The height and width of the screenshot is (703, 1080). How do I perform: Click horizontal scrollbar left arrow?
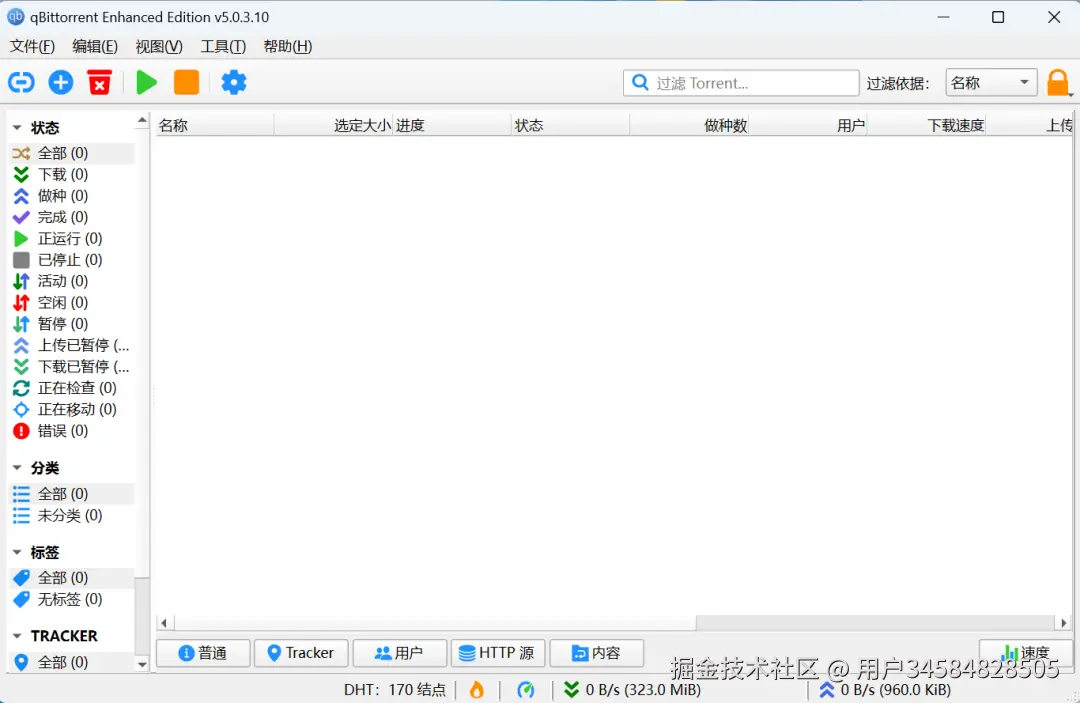click(164, 623)
